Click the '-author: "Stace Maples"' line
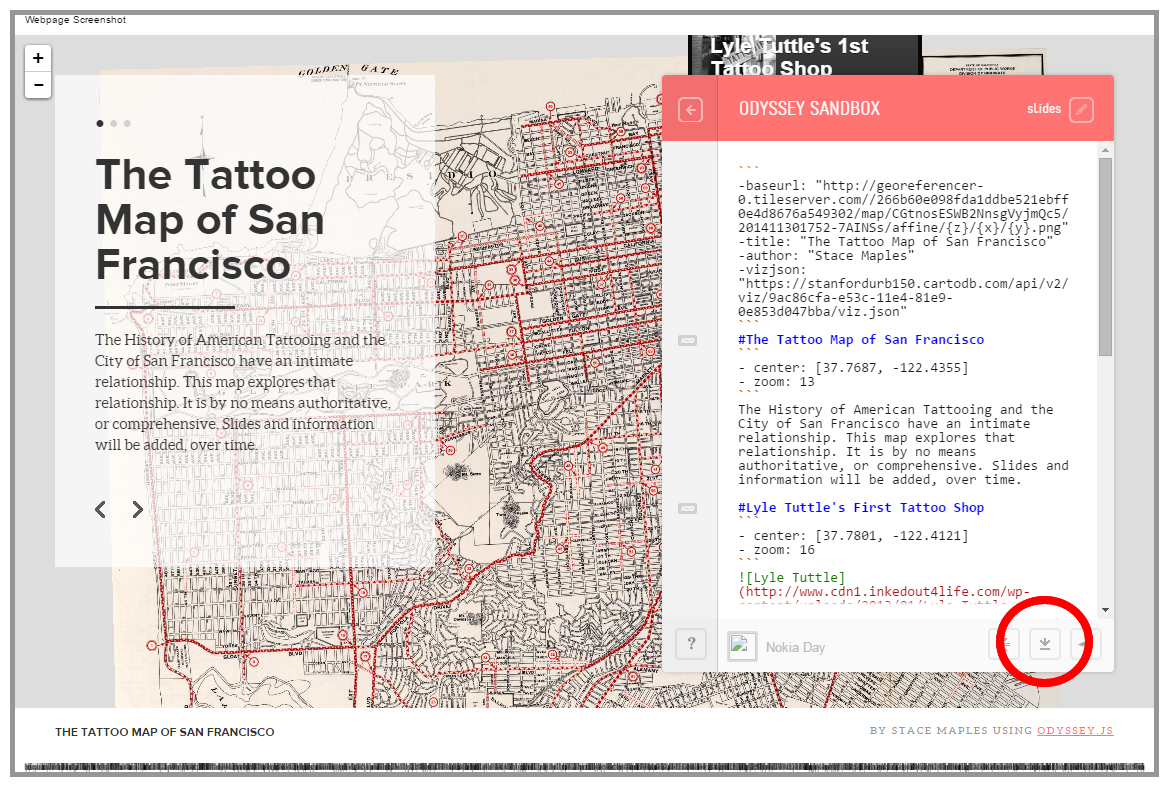1169x787 pixels. click(x=825, y=256)
